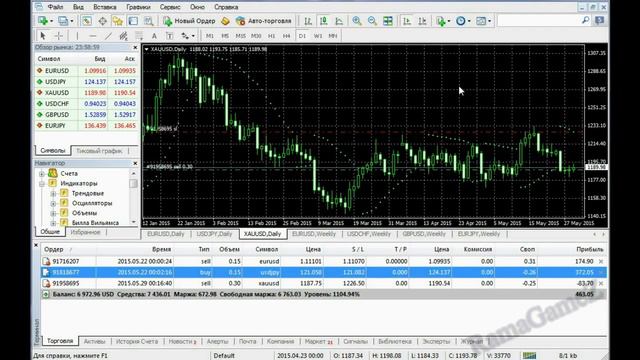
Task: Expand the Счета tree node
Action: [42, 174]
